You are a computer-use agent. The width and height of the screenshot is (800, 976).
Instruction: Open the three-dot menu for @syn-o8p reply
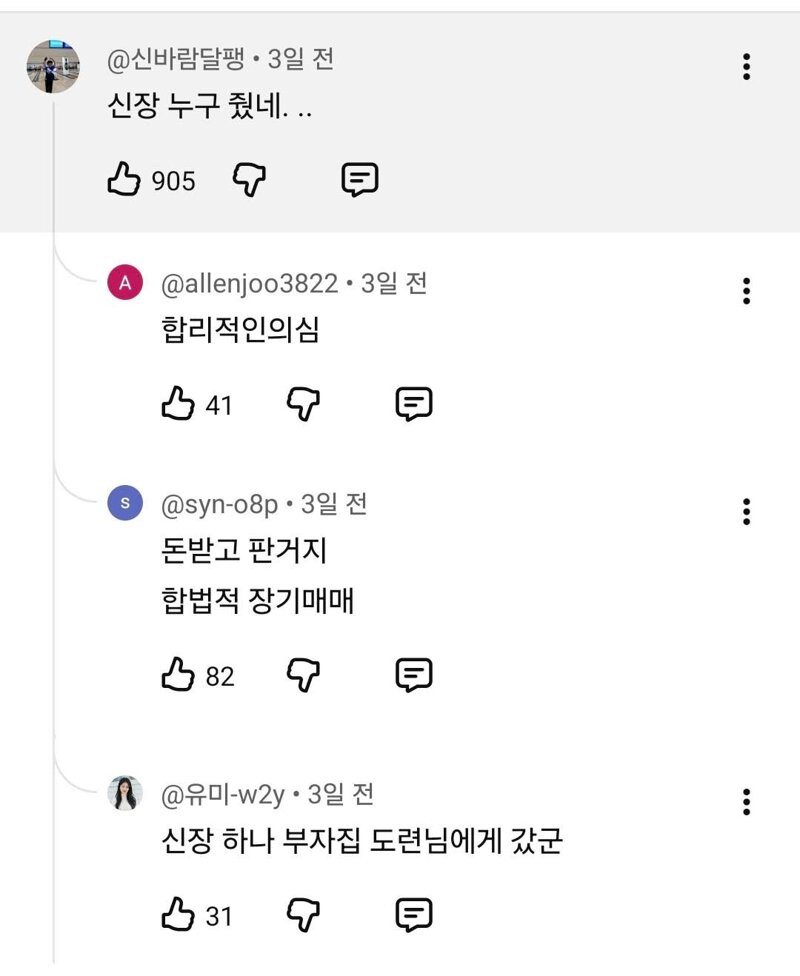[x=746, y=511]
